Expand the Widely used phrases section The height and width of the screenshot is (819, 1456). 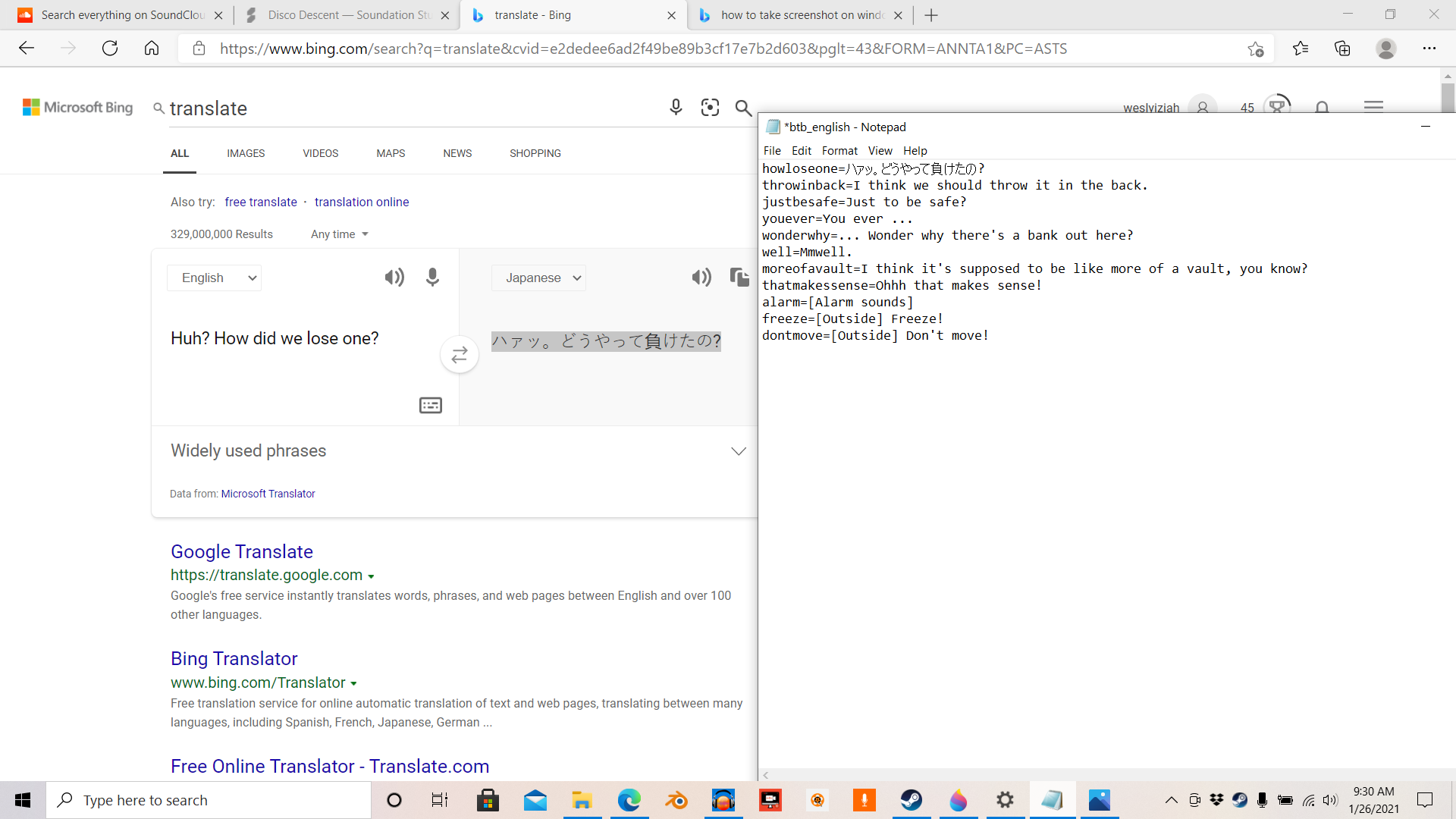[x=738, y=451]
